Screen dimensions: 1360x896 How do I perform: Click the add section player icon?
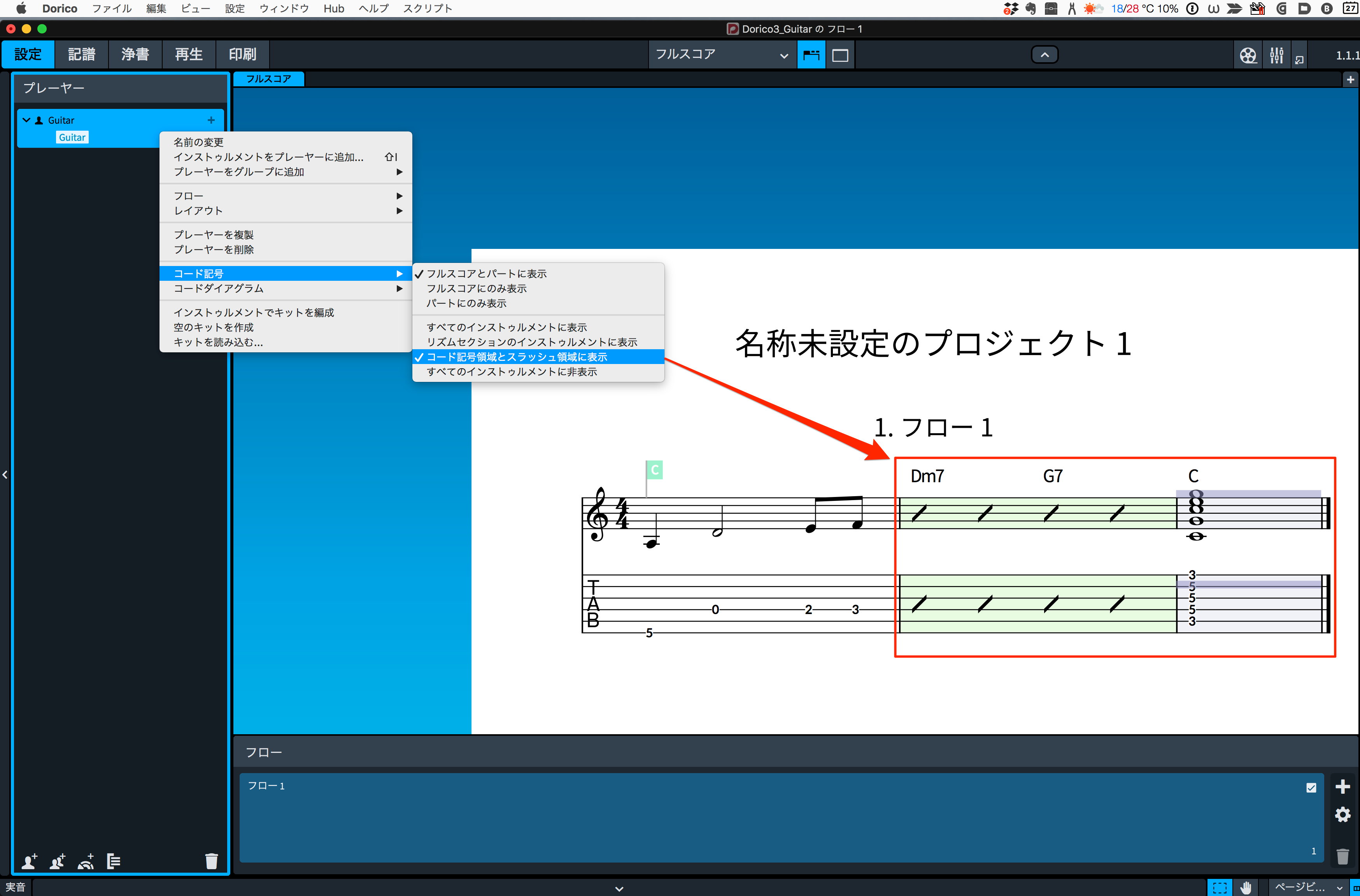tap(57, 861)
